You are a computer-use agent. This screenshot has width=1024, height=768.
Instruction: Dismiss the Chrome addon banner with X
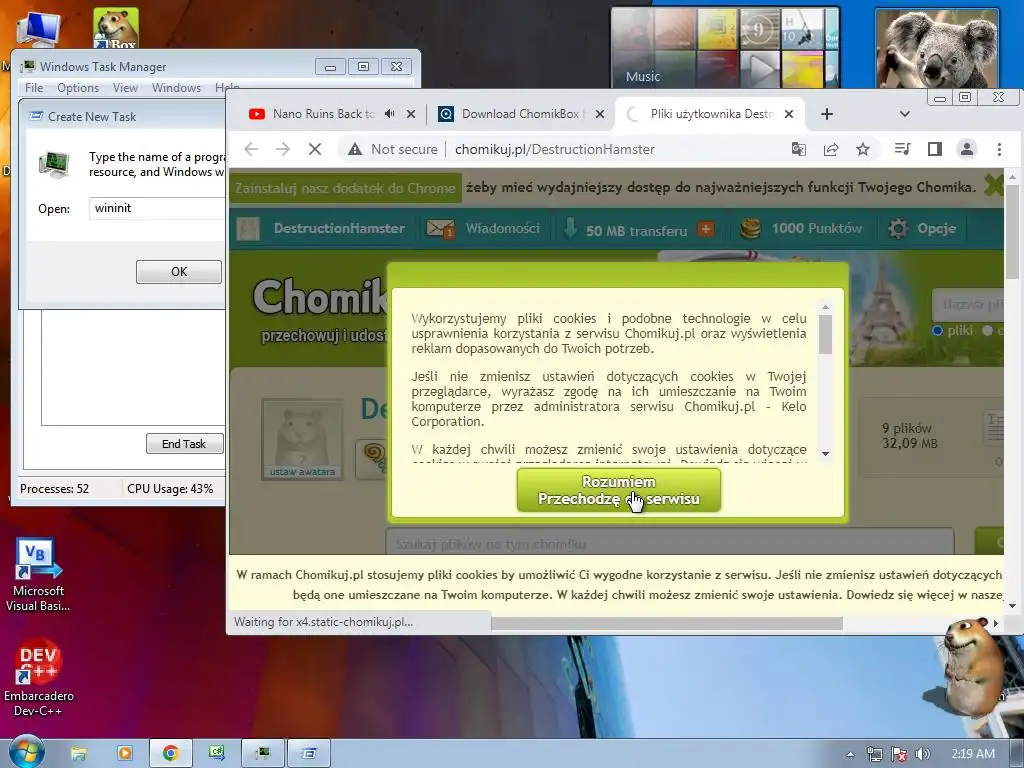[x=993, y=187]
